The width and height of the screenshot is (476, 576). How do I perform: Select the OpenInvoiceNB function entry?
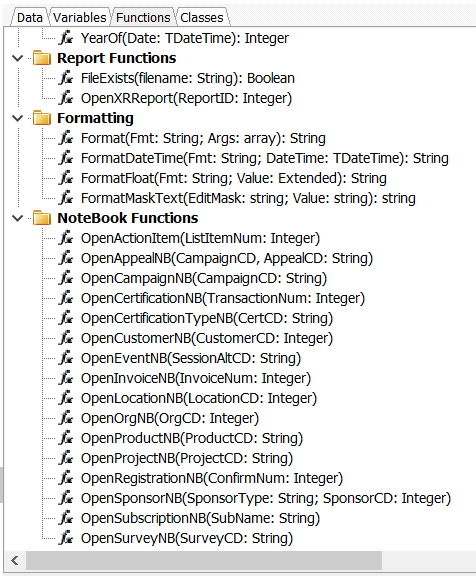coord(196,378)
